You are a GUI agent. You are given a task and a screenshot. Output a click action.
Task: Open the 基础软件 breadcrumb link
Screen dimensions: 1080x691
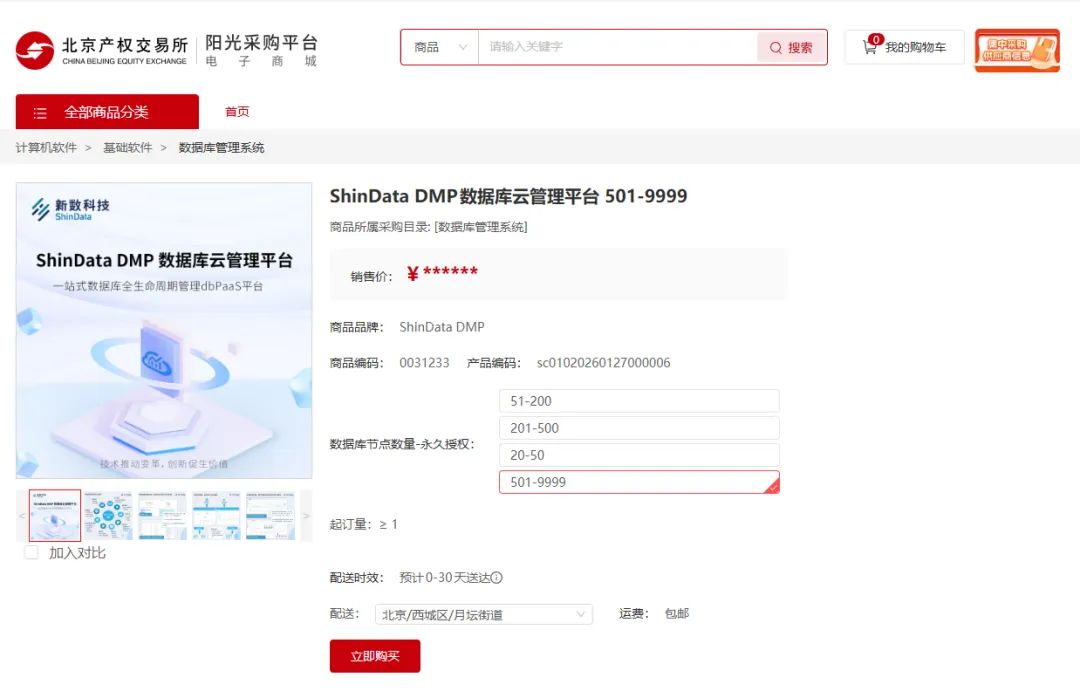click(127, 147)
